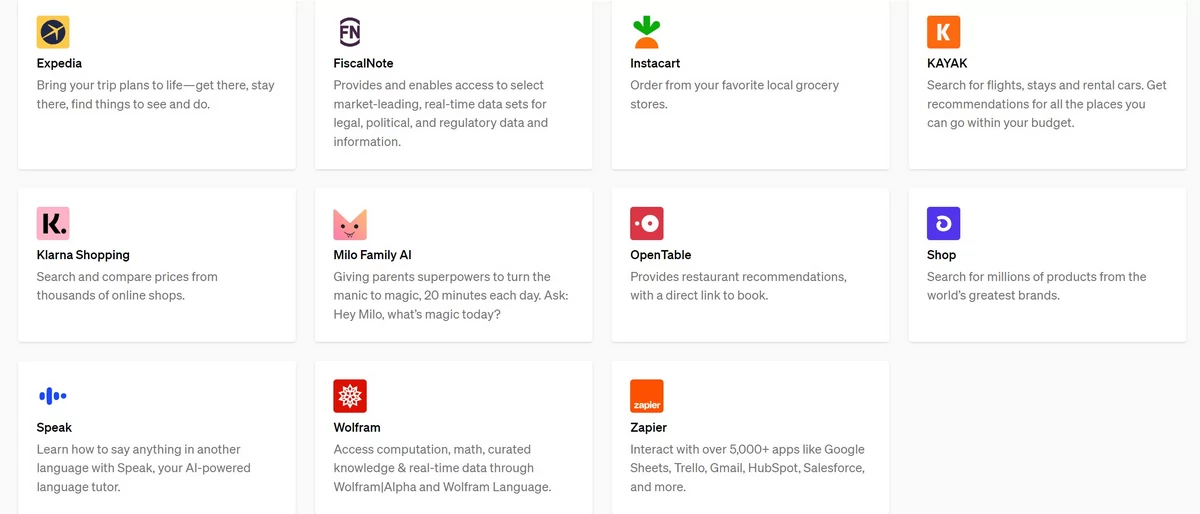1200x514 pixels.
Task: Open the Zapier card description text
Action: coord(748,468)
